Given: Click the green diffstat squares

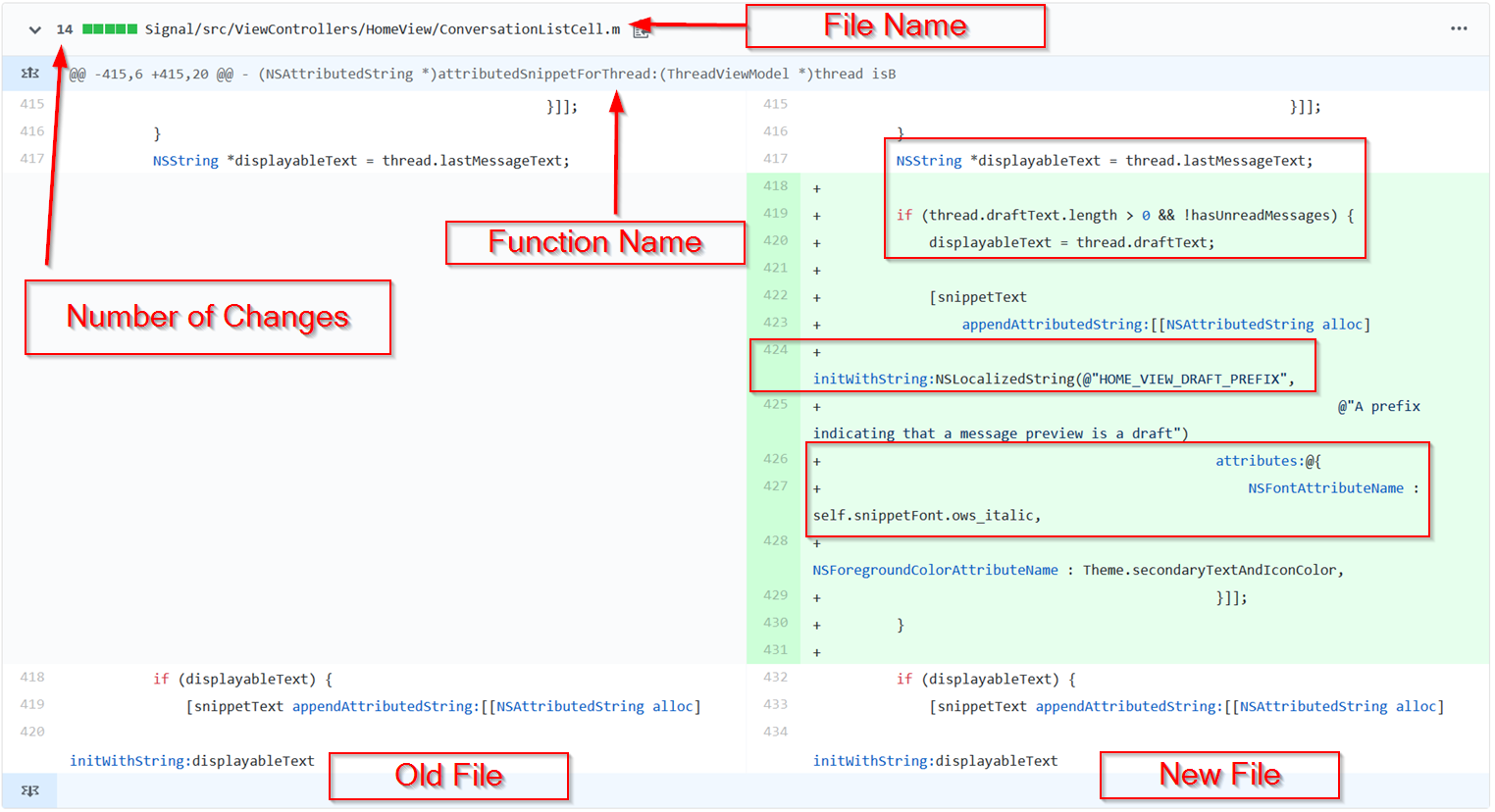Looking at the screenshot, I should (x=110, y=29).
